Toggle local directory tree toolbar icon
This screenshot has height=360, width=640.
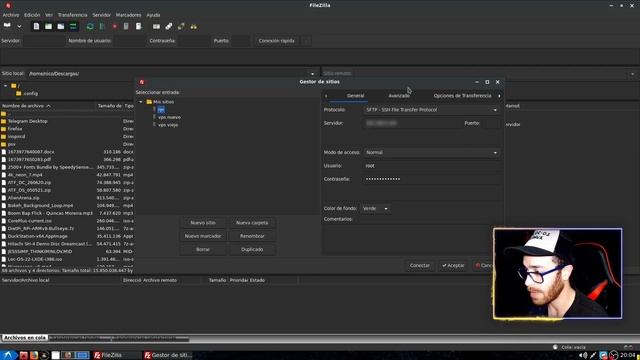coord(49,27)
